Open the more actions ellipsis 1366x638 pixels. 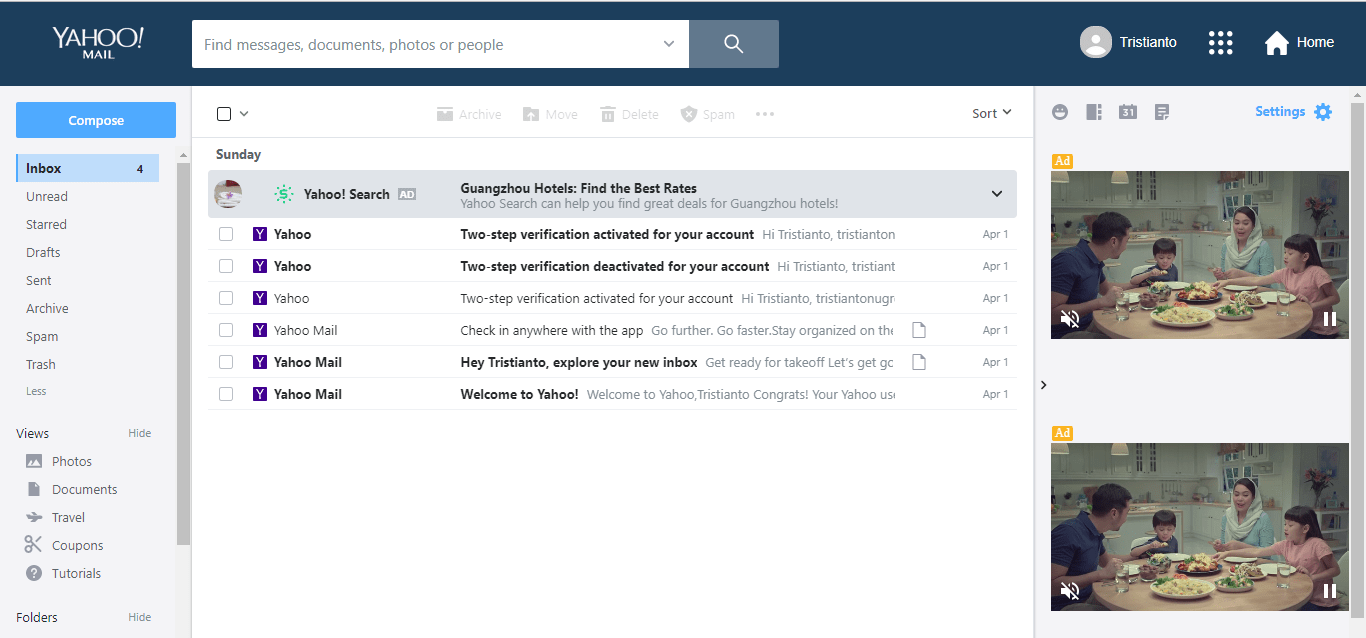[765, 114]
